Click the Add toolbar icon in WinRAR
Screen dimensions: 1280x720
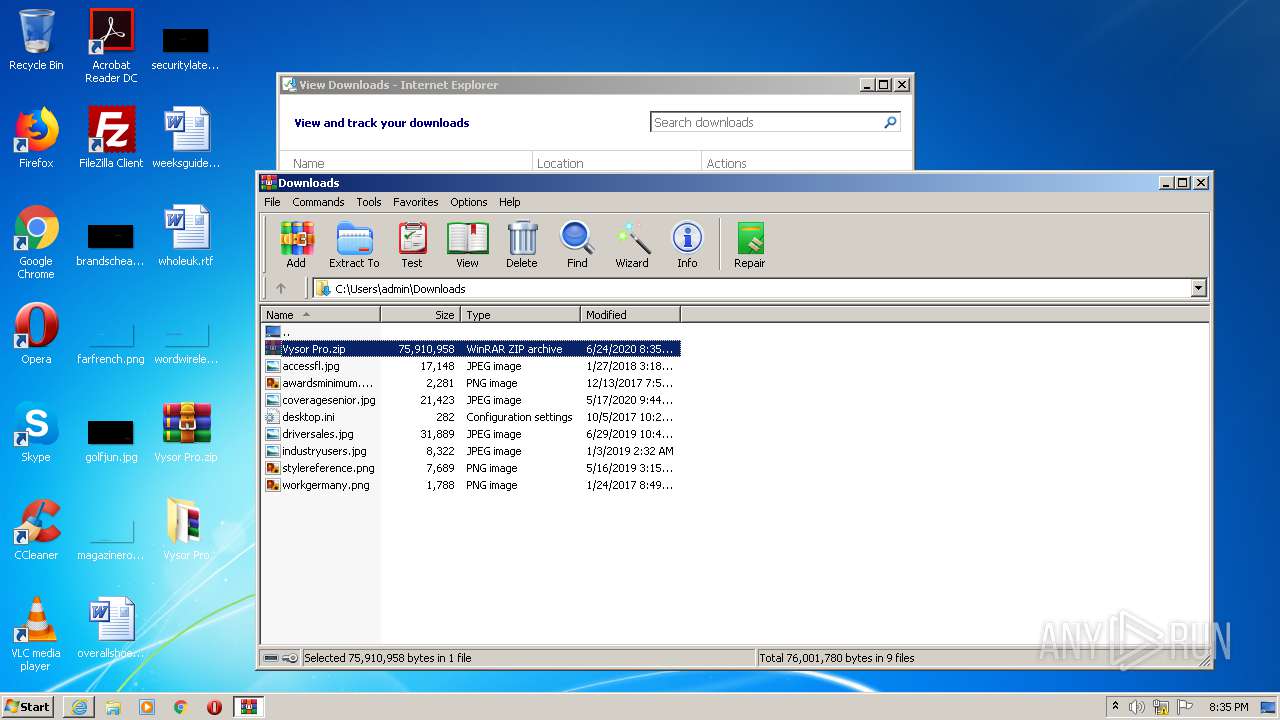[x=296, y=245]
